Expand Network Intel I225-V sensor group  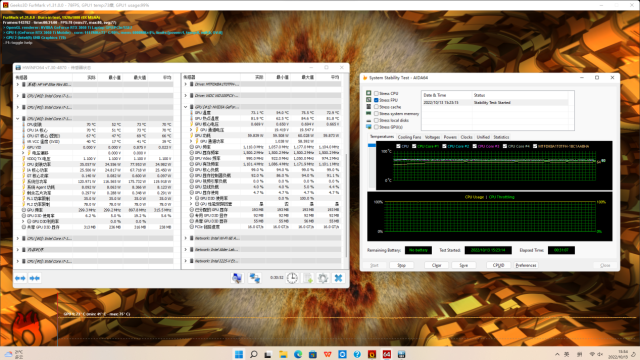coord(186,261)
